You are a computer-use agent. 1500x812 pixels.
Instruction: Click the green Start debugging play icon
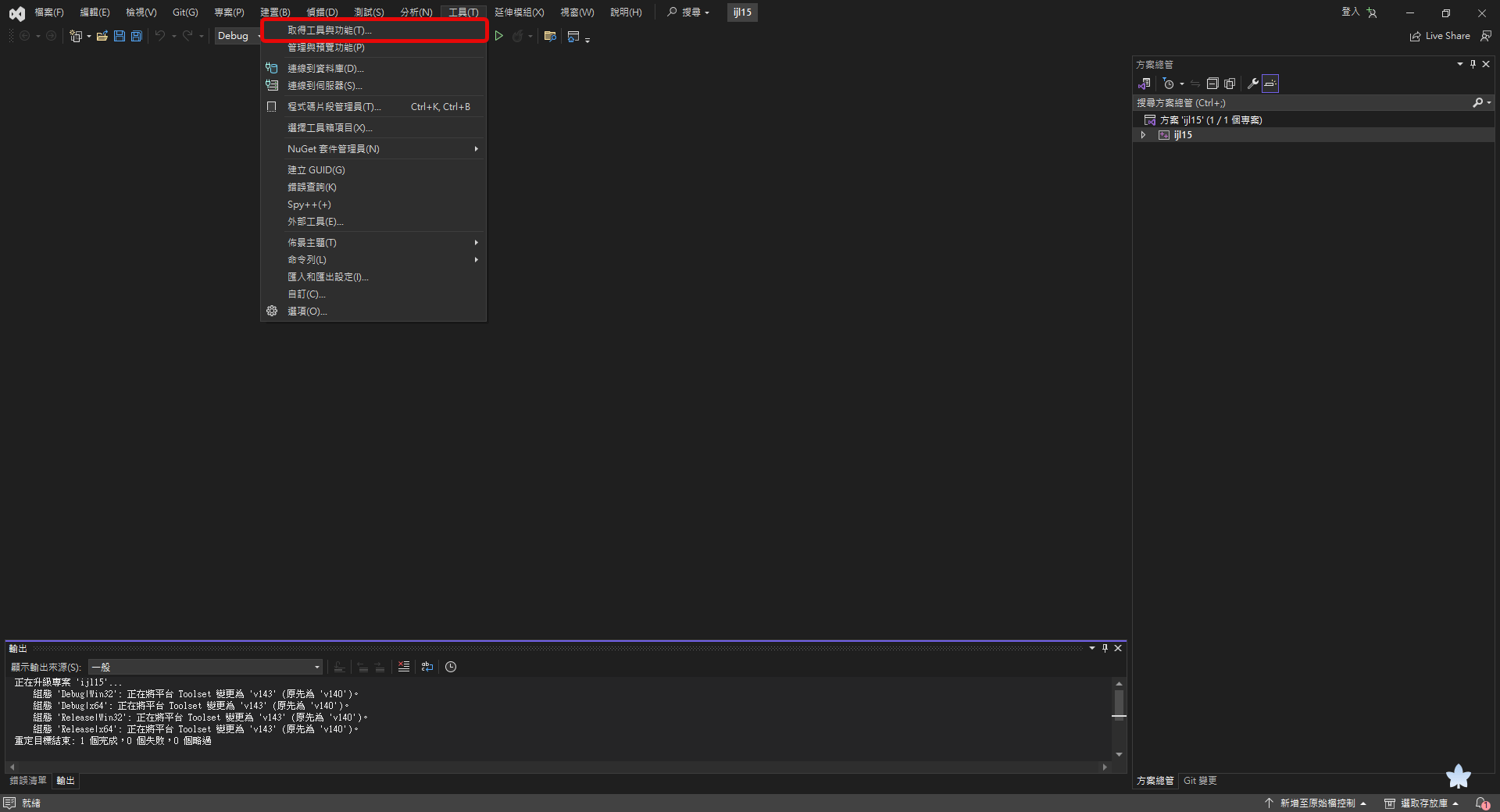point(498,36)
